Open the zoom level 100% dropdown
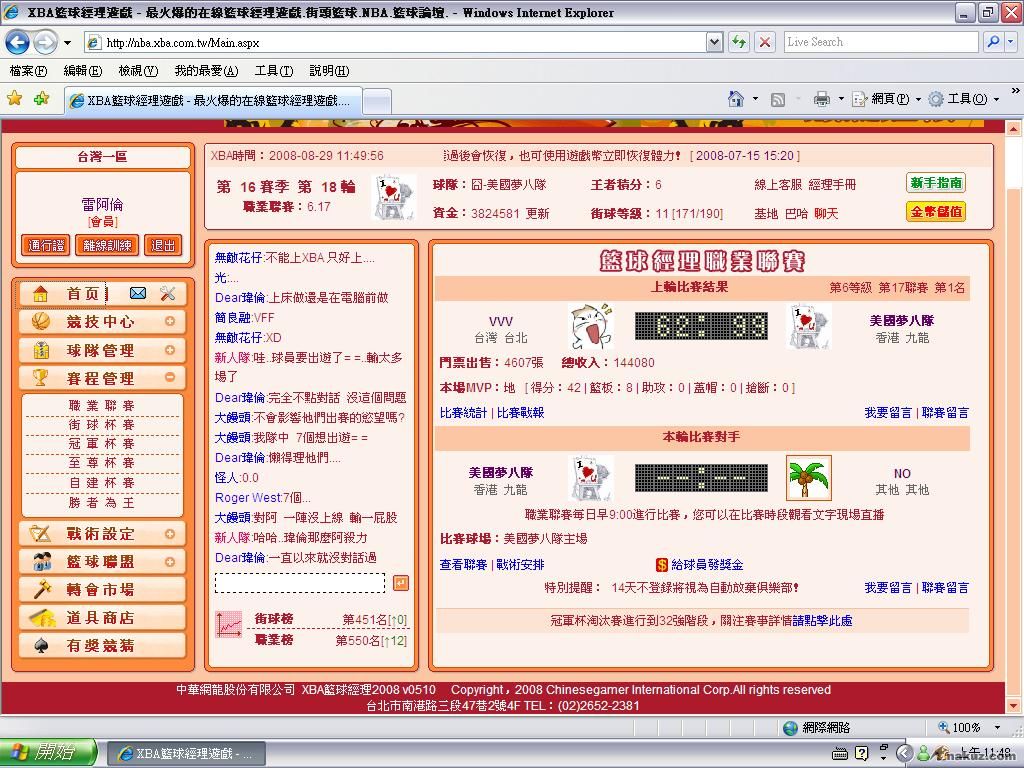Viewport: 1024px width, 768px height. tap(997, 727)
